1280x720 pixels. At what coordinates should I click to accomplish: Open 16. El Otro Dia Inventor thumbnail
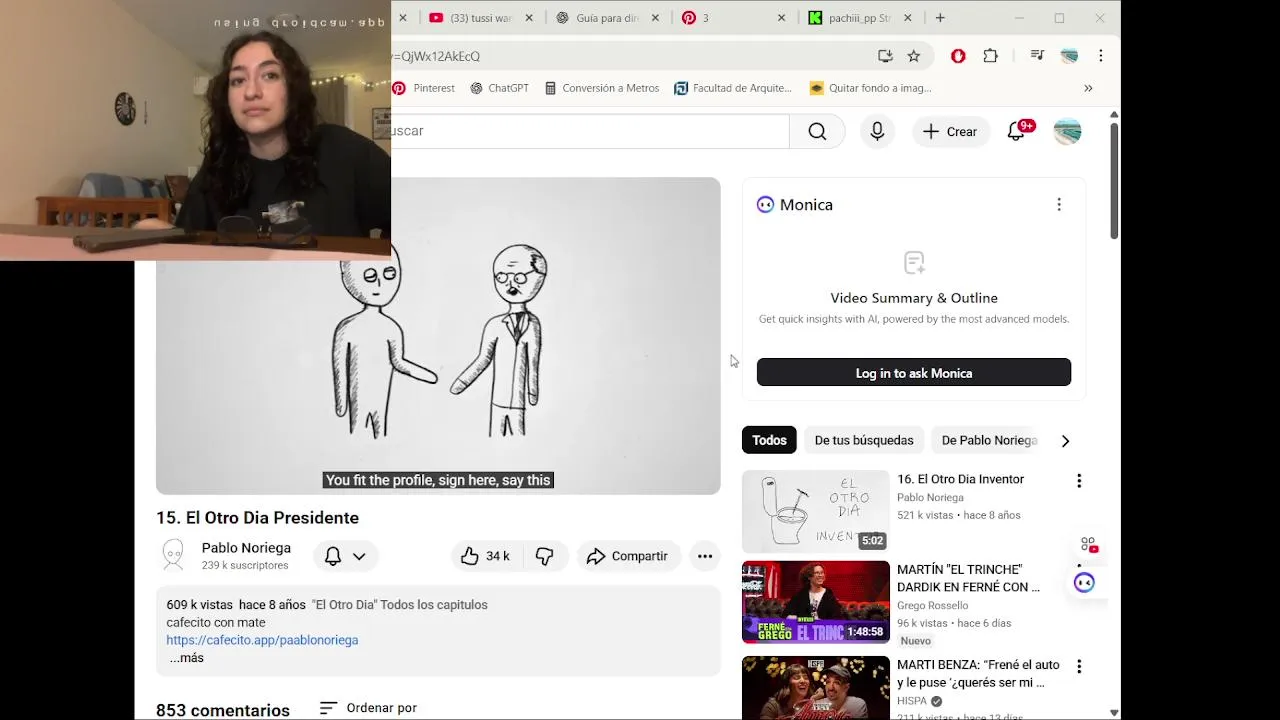click(x=815, y=511)
